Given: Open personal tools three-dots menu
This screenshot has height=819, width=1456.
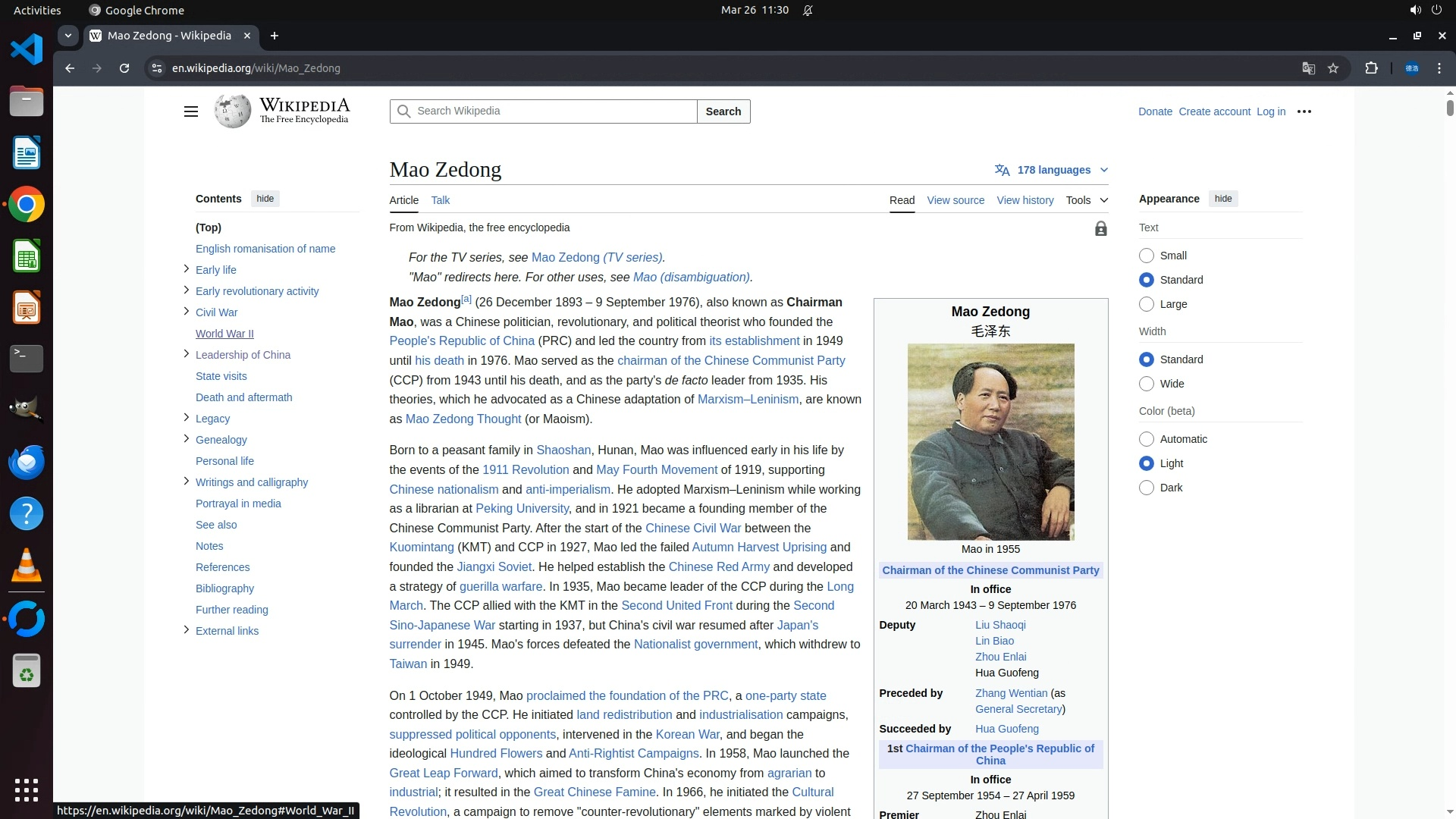Looking at the screenshot, I should [x=1304, y=111].
